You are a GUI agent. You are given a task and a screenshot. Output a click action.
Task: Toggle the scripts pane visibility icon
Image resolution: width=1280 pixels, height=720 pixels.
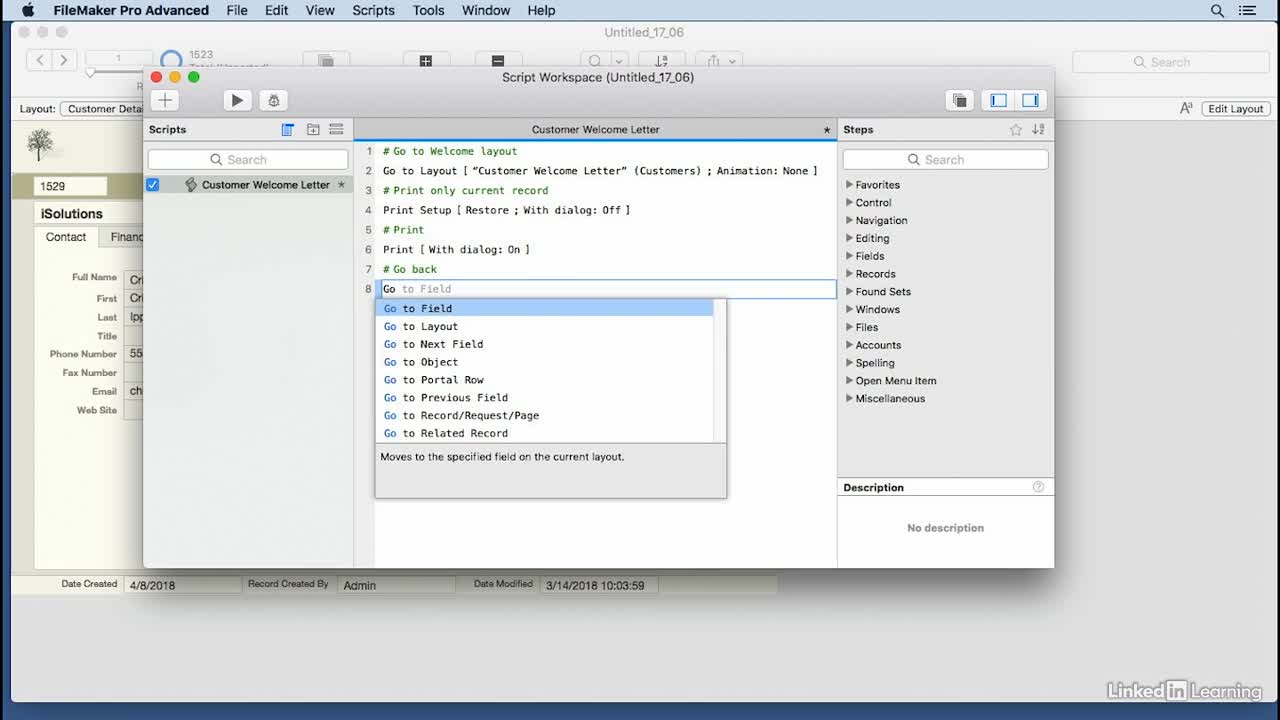click(998, 100)
